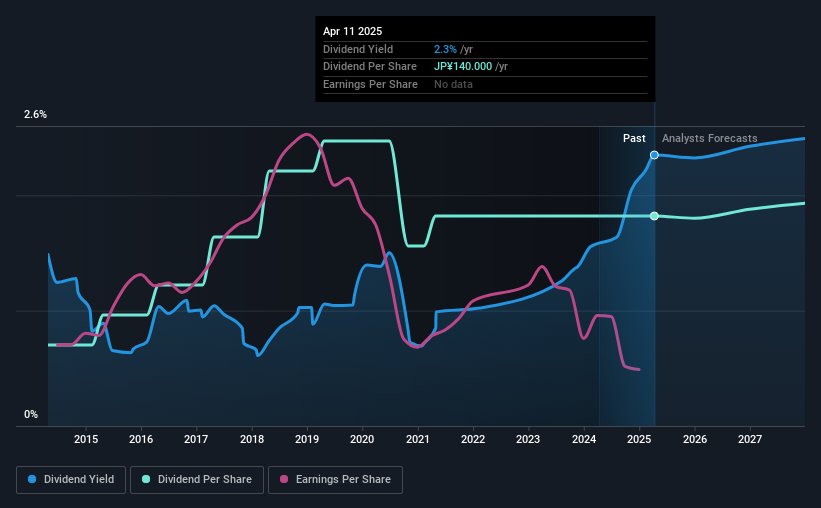
Task: Toggle the Dividend Per Share legend button
Action: click(197, 480)
